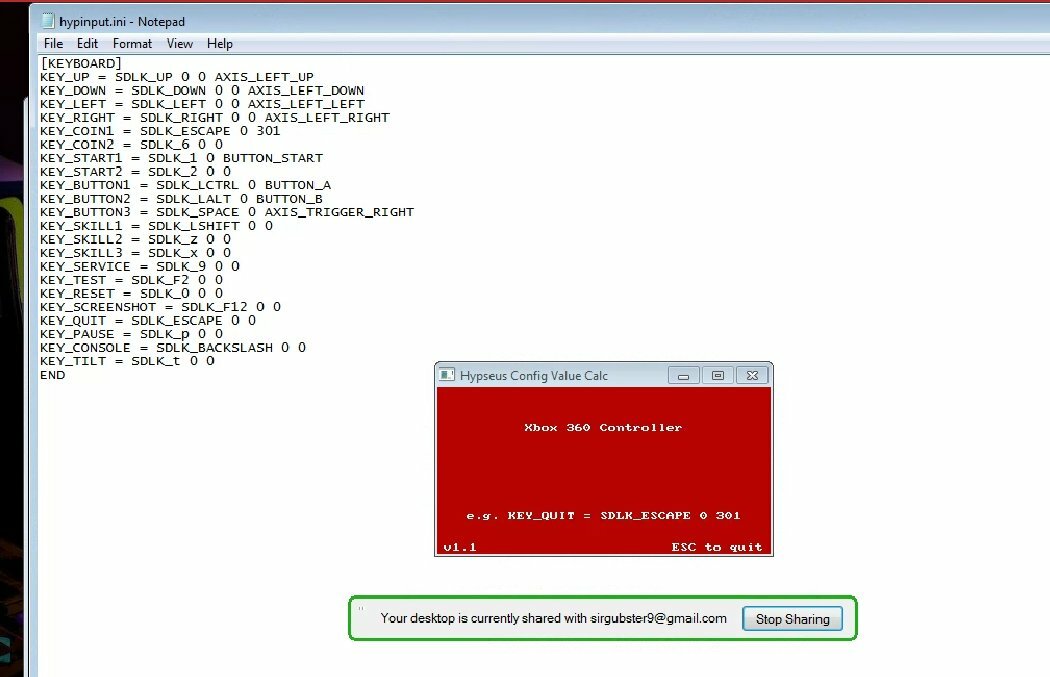
Task: Maximize the Hypseus Config Value Calc window
Action: click(717, 376)
